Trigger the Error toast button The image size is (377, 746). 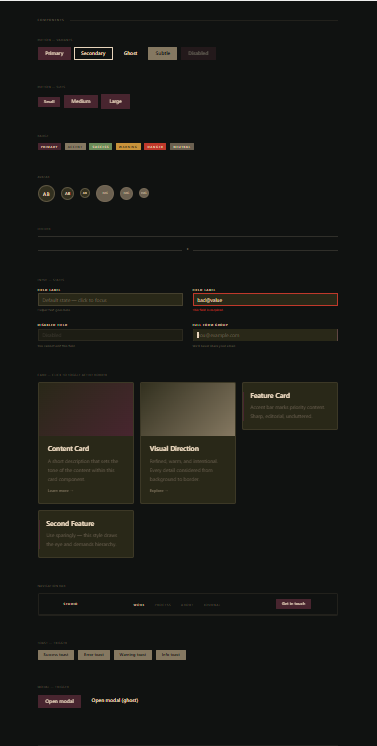94,655
